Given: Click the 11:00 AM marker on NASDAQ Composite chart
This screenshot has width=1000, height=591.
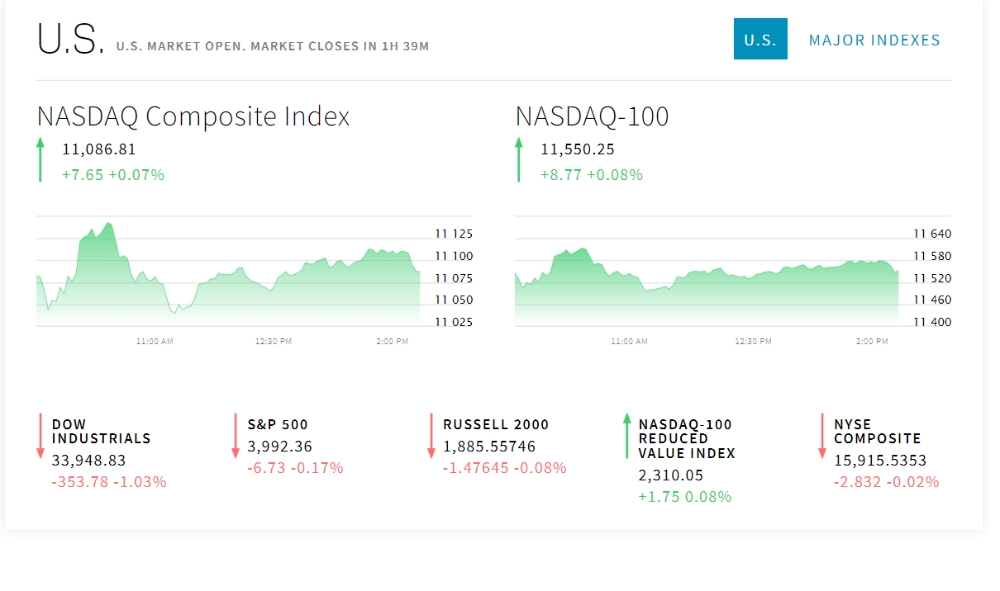Looking at the screenshot, I should point(154,342).
